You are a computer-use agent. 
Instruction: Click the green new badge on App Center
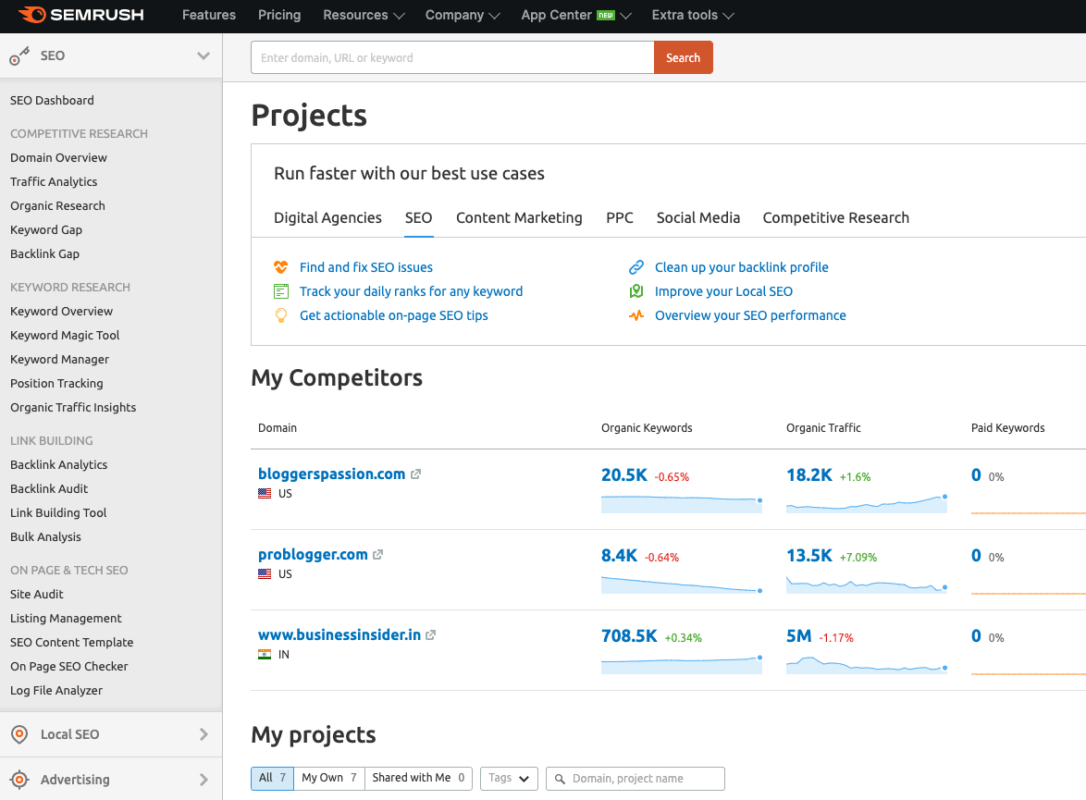[606, 15]
